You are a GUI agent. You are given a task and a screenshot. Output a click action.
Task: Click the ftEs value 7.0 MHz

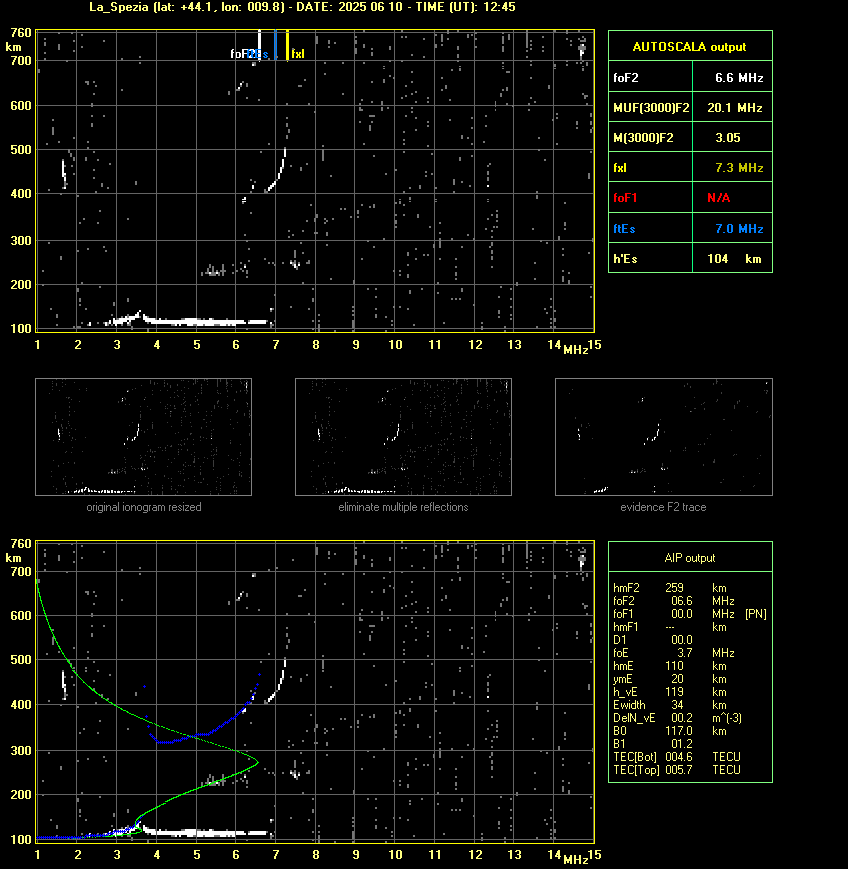tap(739, 228)
